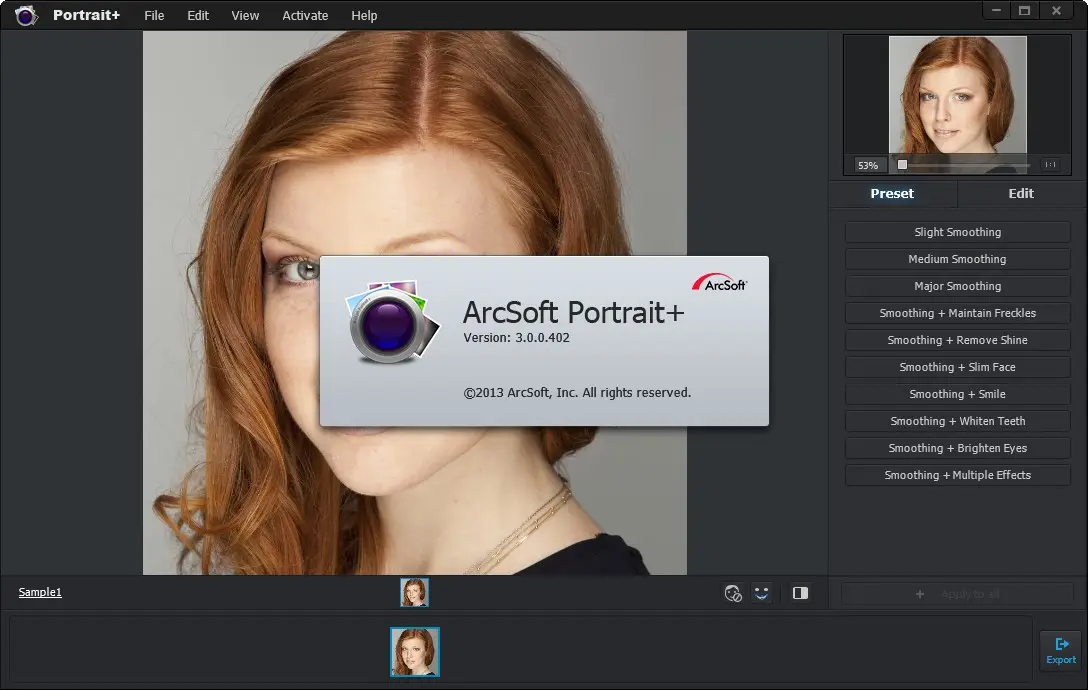Apply the Slight Smoothing preset
Screen dimensions: 1088x690
957,232
